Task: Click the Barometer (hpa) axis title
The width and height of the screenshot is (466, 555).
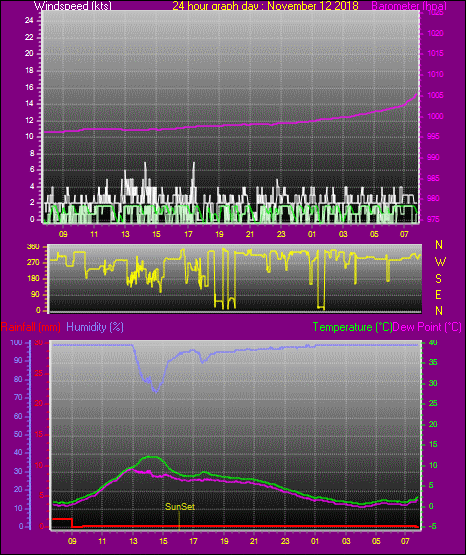Action: click(409, 5)
